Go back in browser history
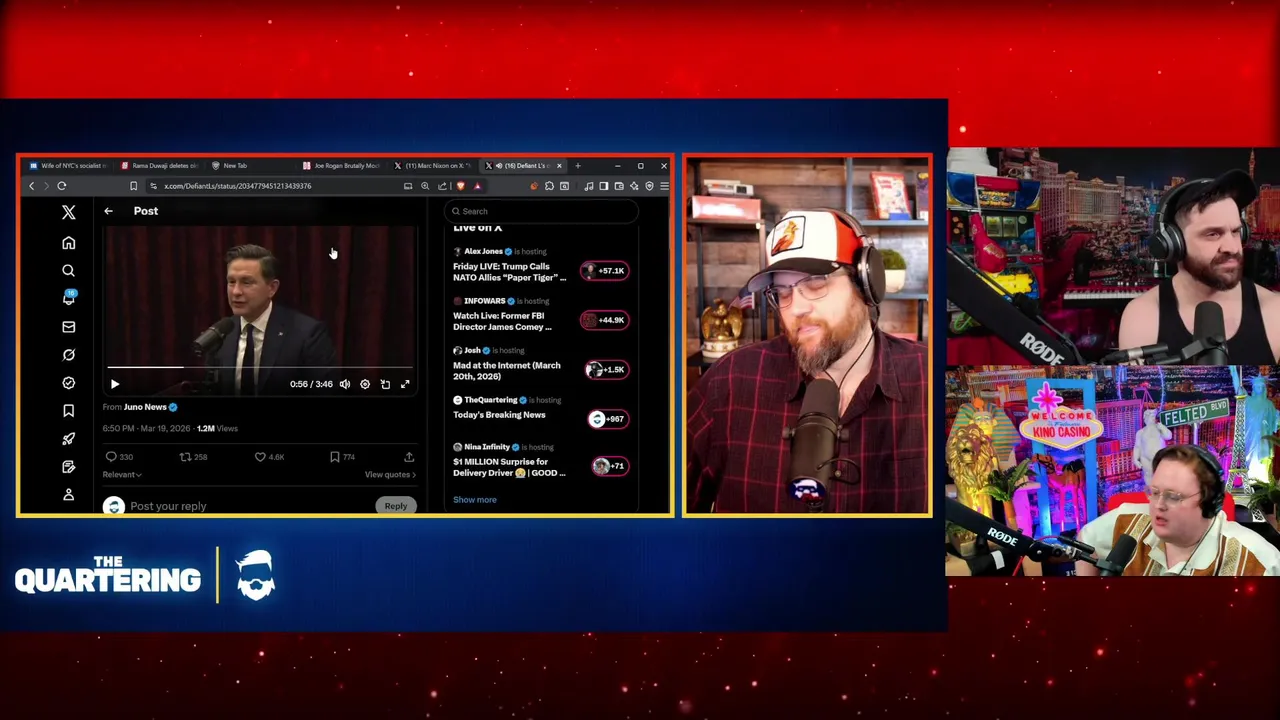Screen dimensions: 1280x720 (31, 186)
